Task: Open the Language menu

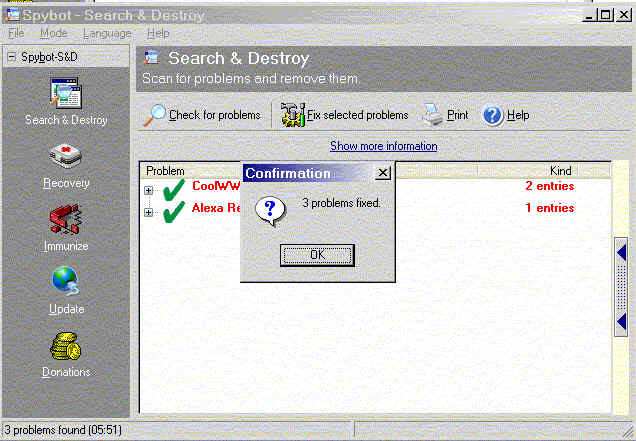Action: [107, 33]
